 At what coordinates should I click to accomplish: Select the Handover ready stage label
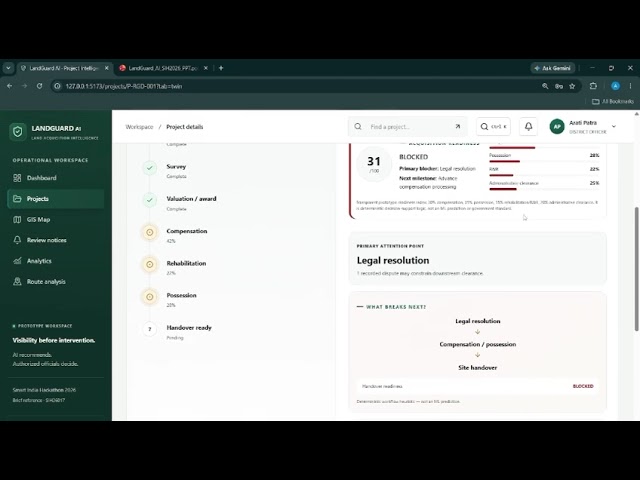[x=189, y=327]
